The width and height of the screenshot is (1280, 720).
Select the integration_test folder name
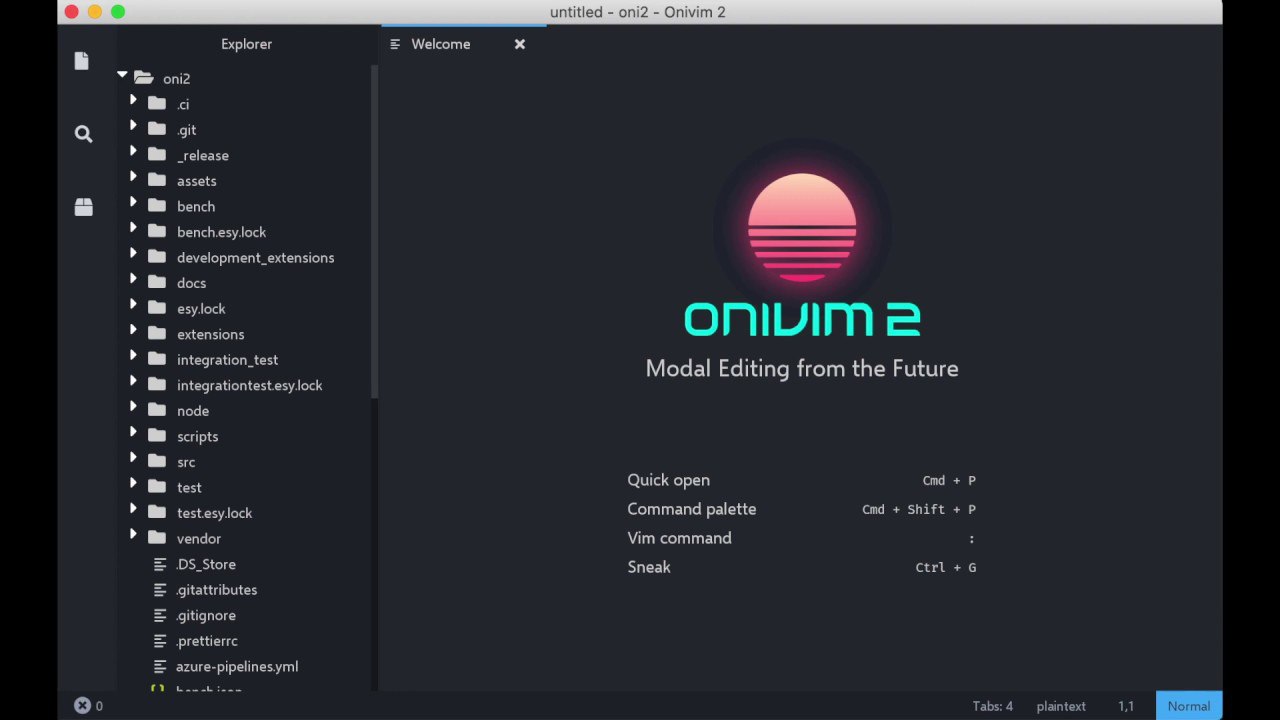[227, 359]
